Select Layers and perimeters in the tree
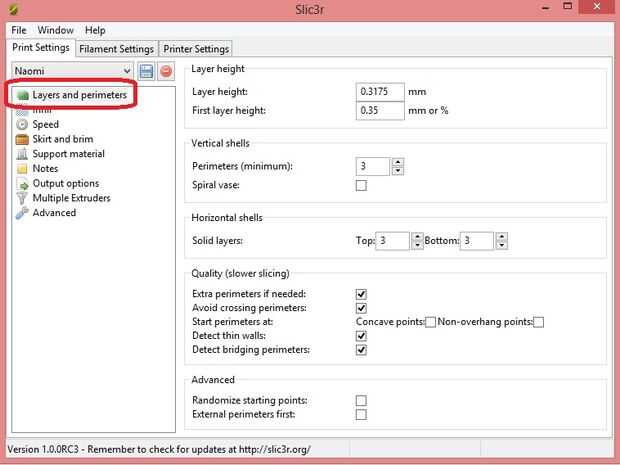The image size is (620, 465). pos(79,95)
